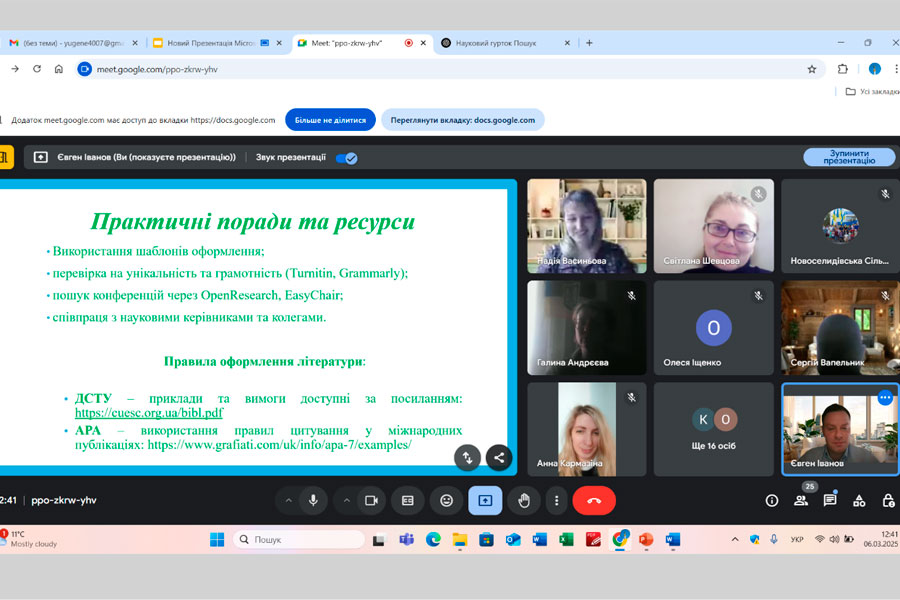Screen dimensions: 900x600
Task: Open the emoji reactions panel
Action: coord(447,500)
